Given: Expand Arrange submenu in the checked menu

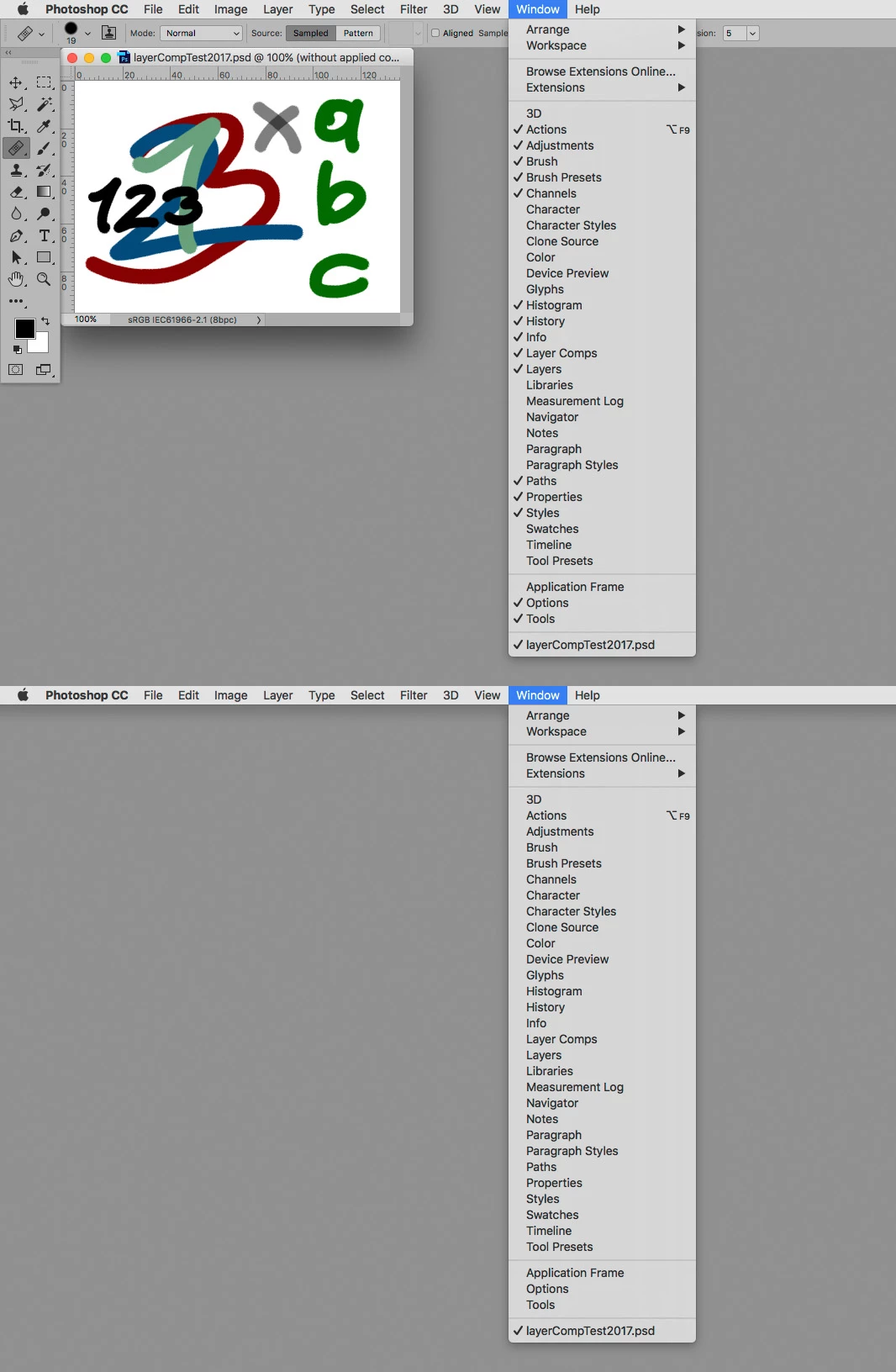Looking at the screenshot, I should [x=602, y=29].
